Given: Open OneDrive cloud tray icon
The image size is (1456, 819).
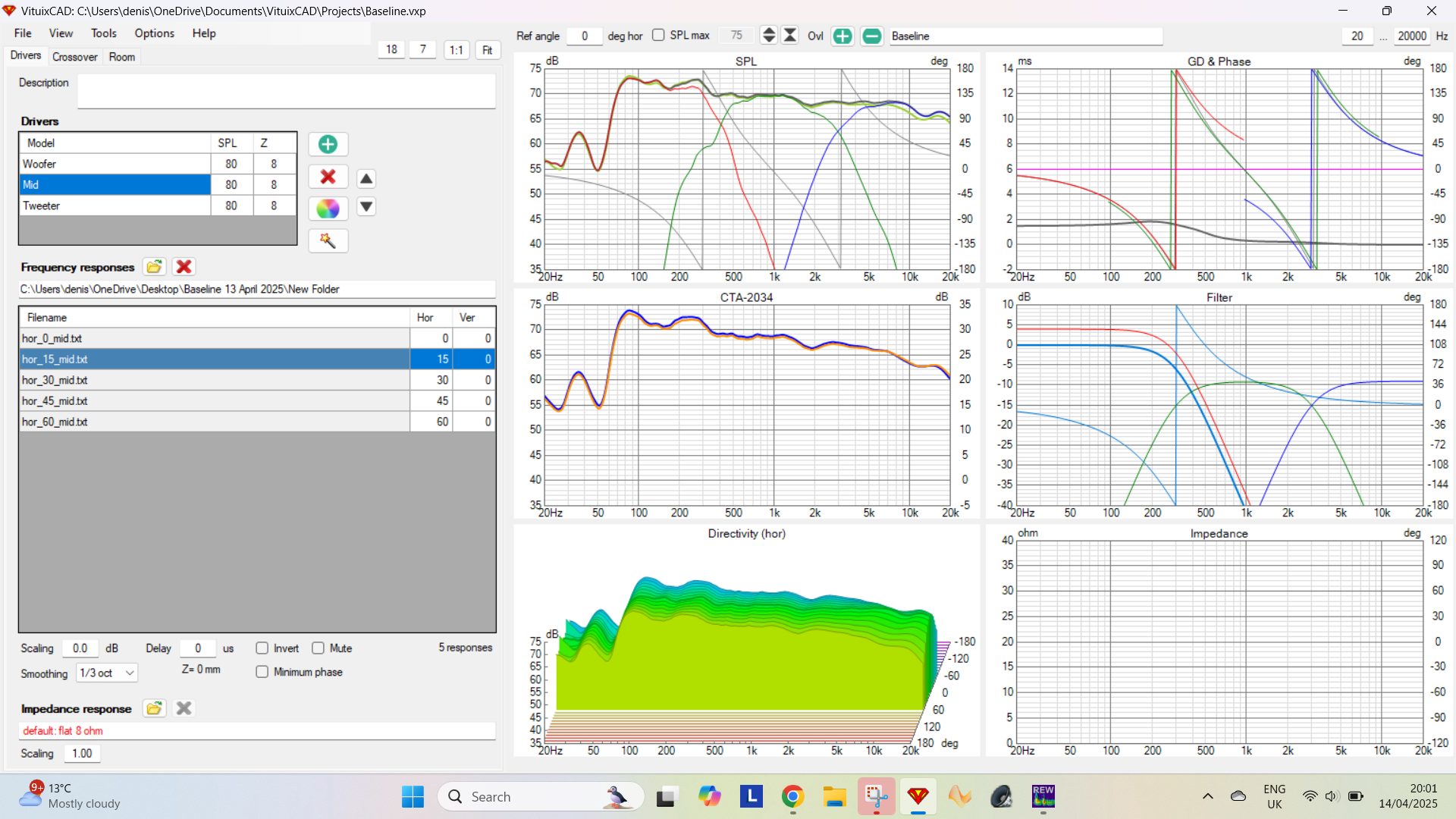Looking at the screenshot, I should 1238,796.
